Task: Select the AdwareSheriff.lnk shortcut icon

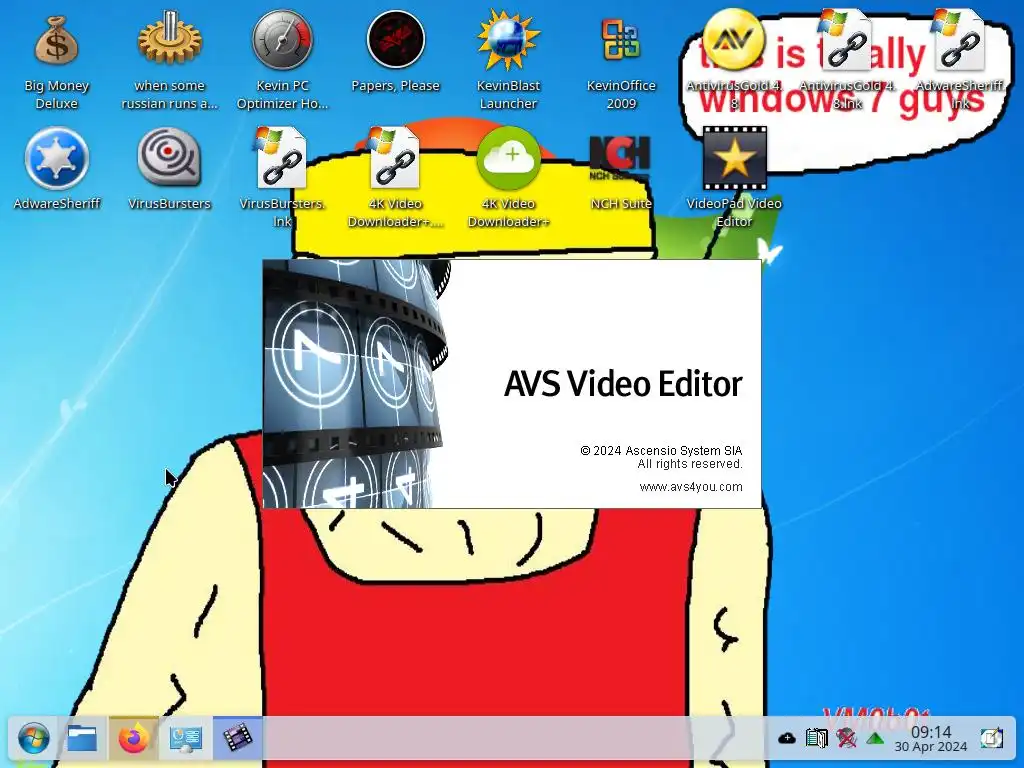Action: (x=959, y=40)
